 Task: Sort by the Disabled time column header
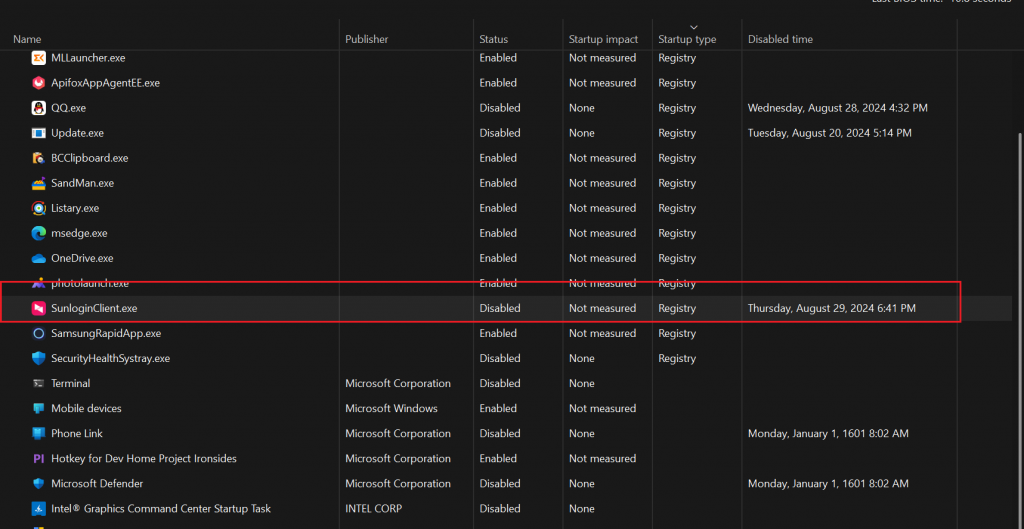(x=780, y=39)
